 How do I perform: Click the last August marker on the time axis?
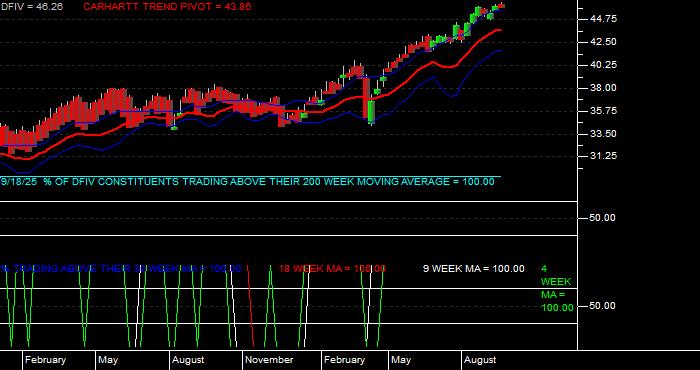[480, 360]
